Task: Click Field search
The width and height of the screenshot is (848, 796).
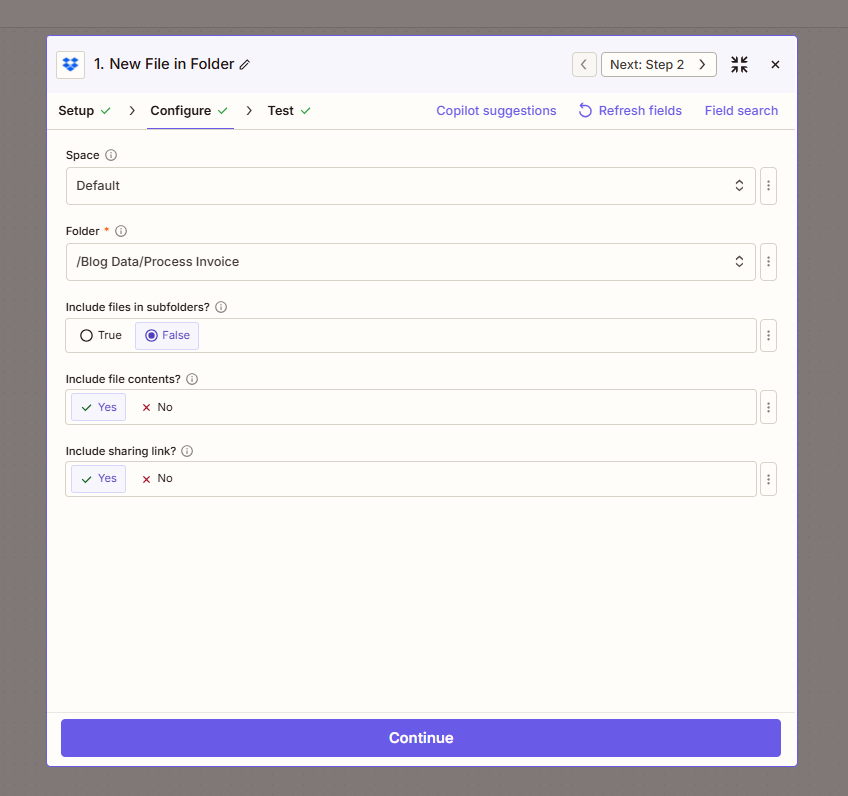Action: [x=741, y=111]
